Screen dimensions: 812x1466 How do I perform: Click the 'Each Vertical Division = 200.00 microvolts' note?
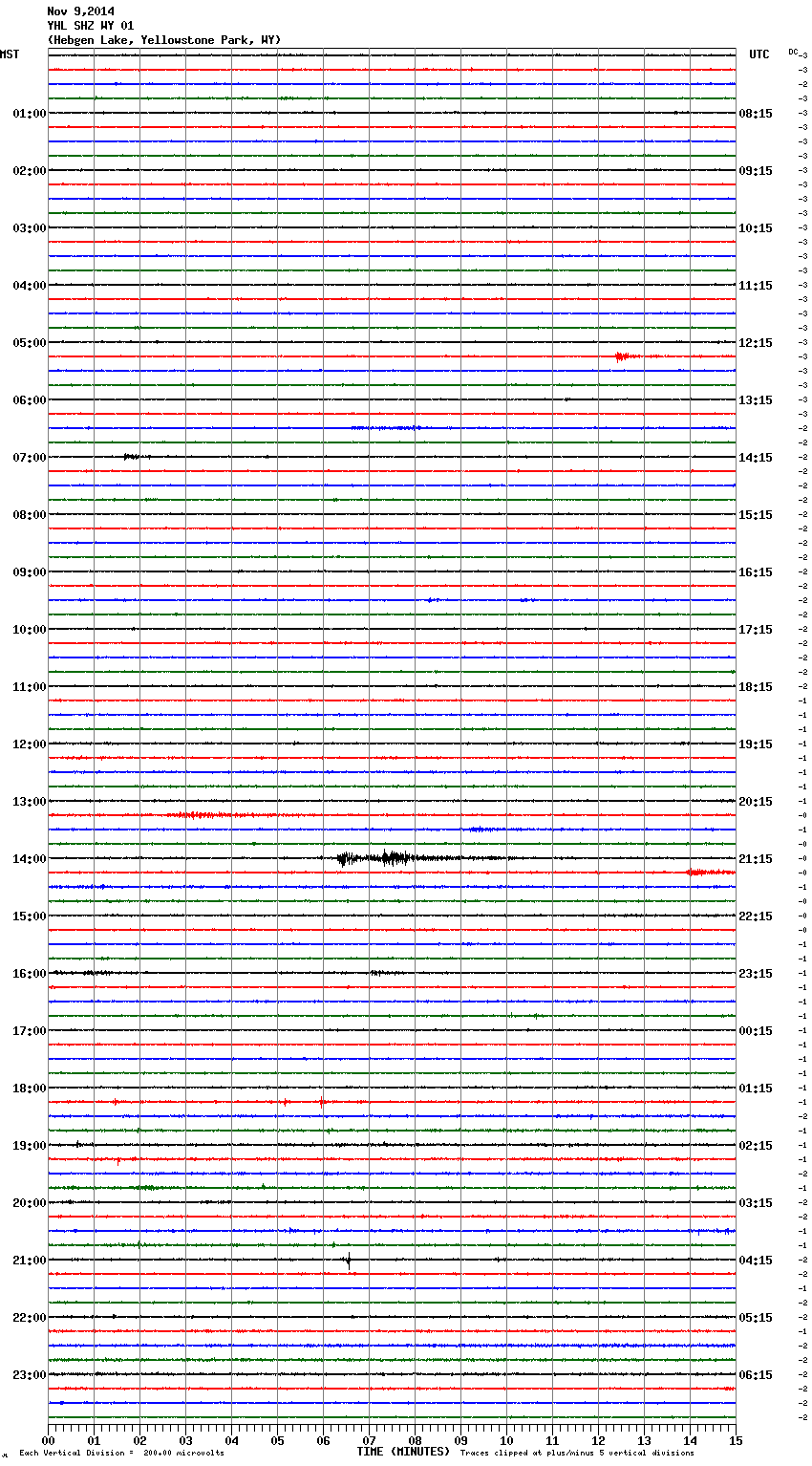pos(121,1454)
